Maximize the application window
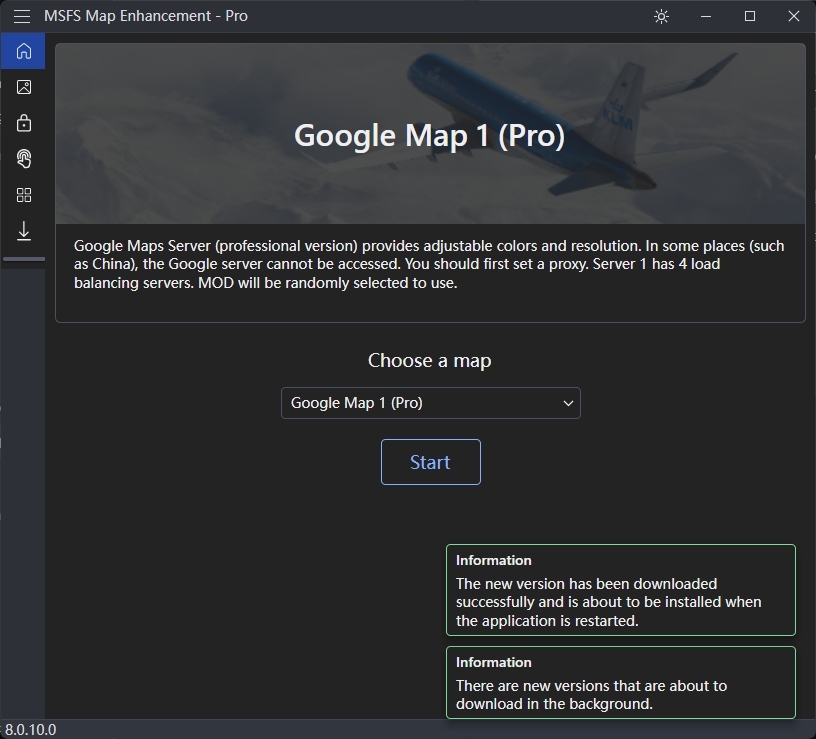Screen dimensions: 816x739 point(750,17)
